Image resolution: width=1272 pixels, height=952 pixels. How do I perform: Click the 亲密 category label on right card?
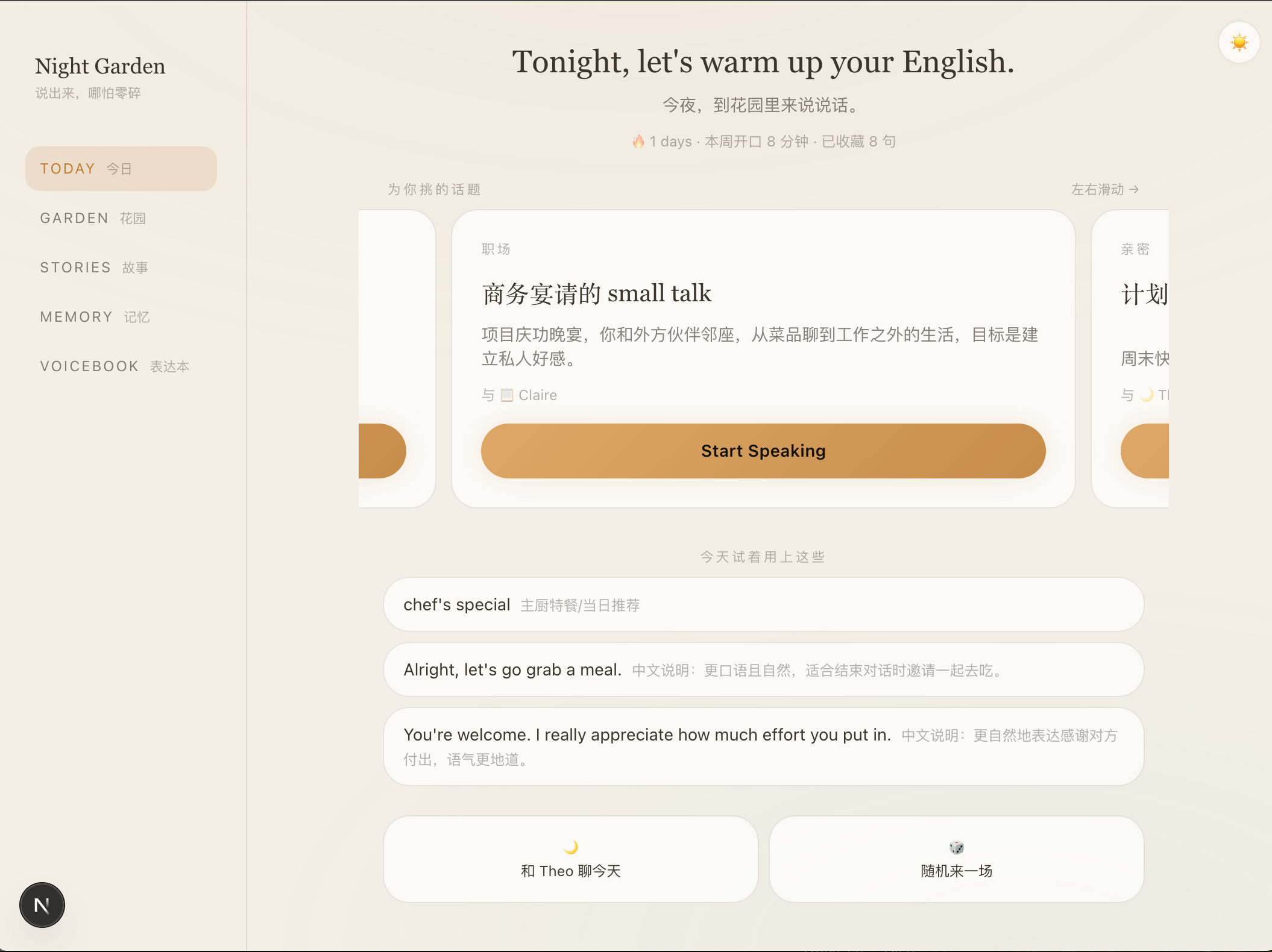pos(1135,249)
